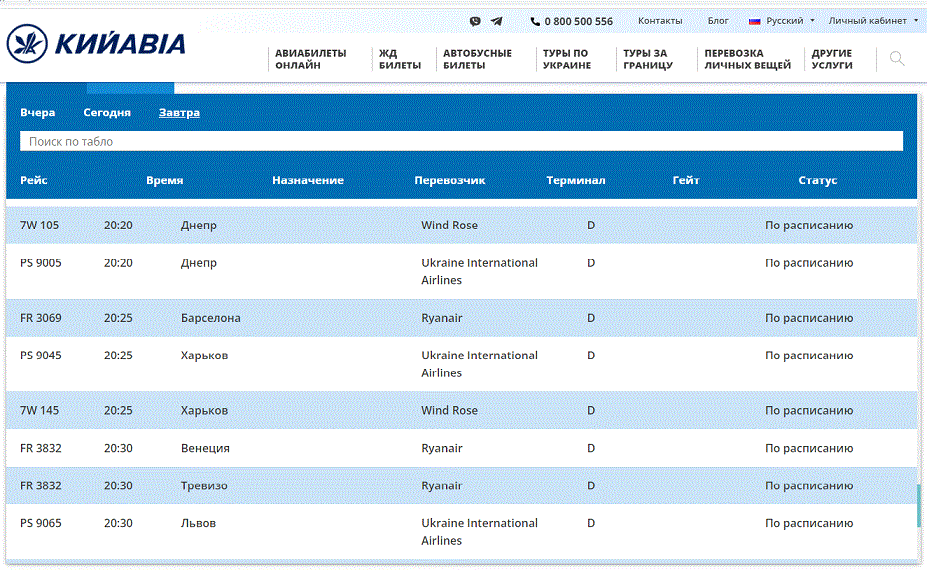Click the phone number 0 800 500 556
Image resolution: width=927 pixels, height=579 pixels.
point(578,21)
